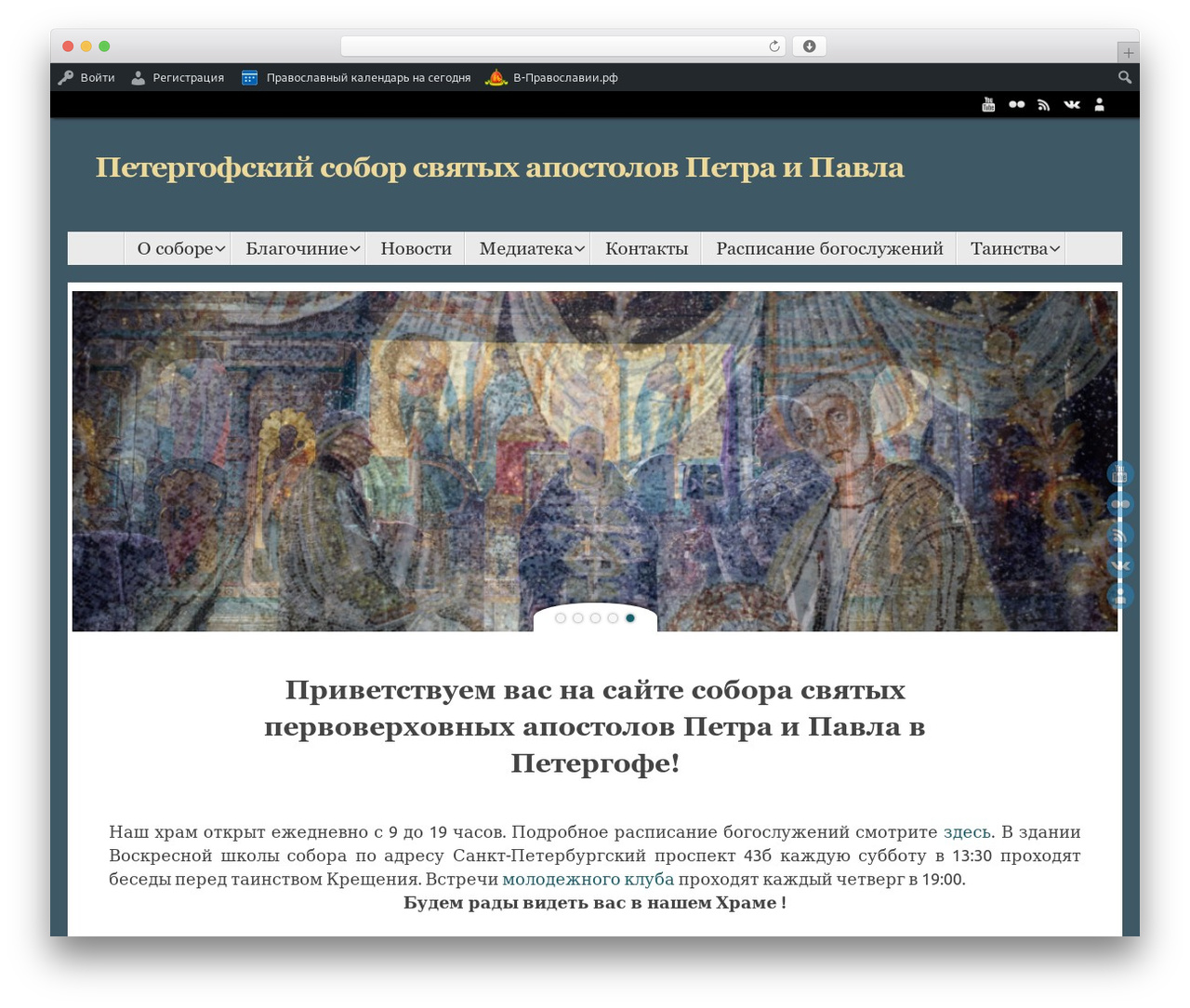Viewport: 1190px width, 1008px height.
Task: Add a new browser tab with the plus button
Action: click(x=1129, y=53)
